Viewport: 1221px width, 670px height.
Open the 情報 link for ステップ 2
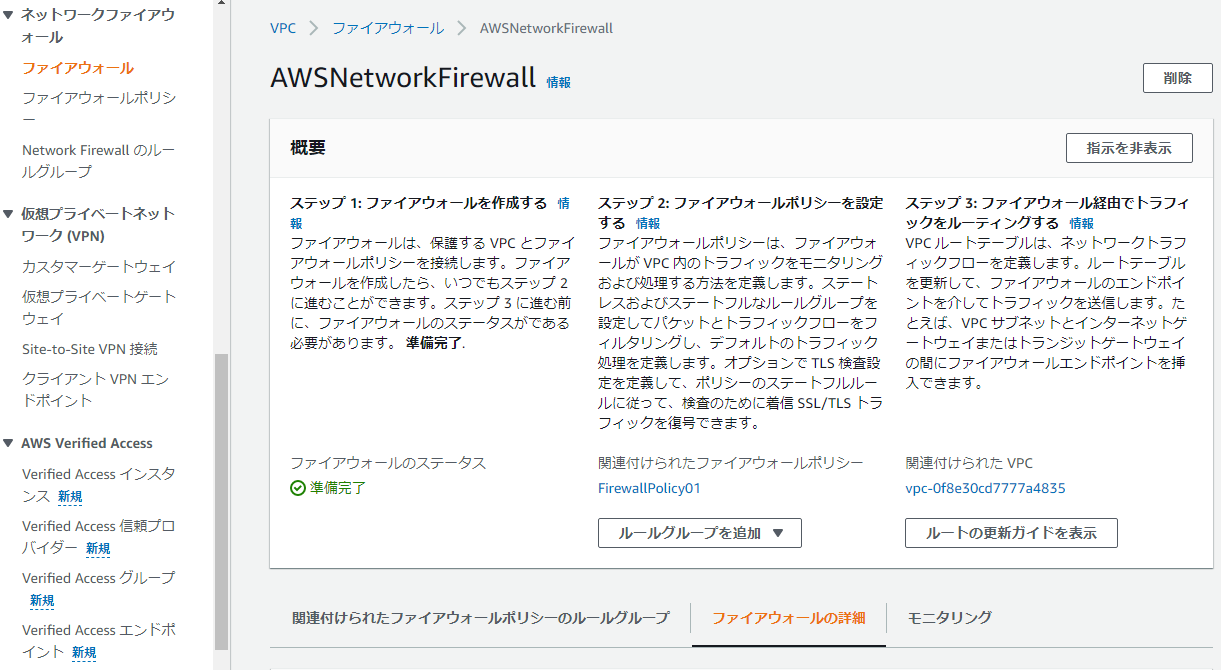(648, 223)
